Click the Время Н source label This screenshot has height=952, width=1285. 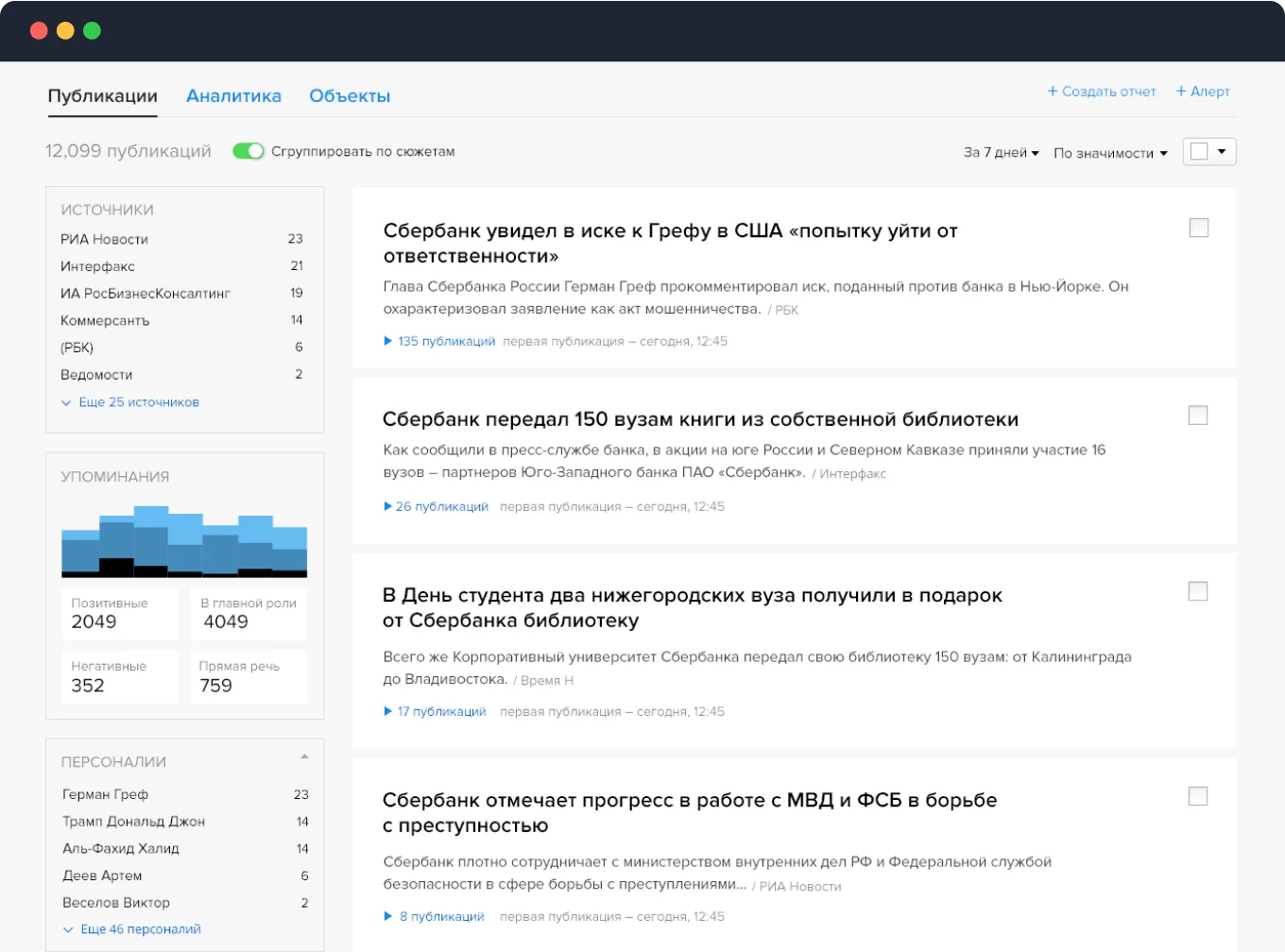click(x=547, y=680)
